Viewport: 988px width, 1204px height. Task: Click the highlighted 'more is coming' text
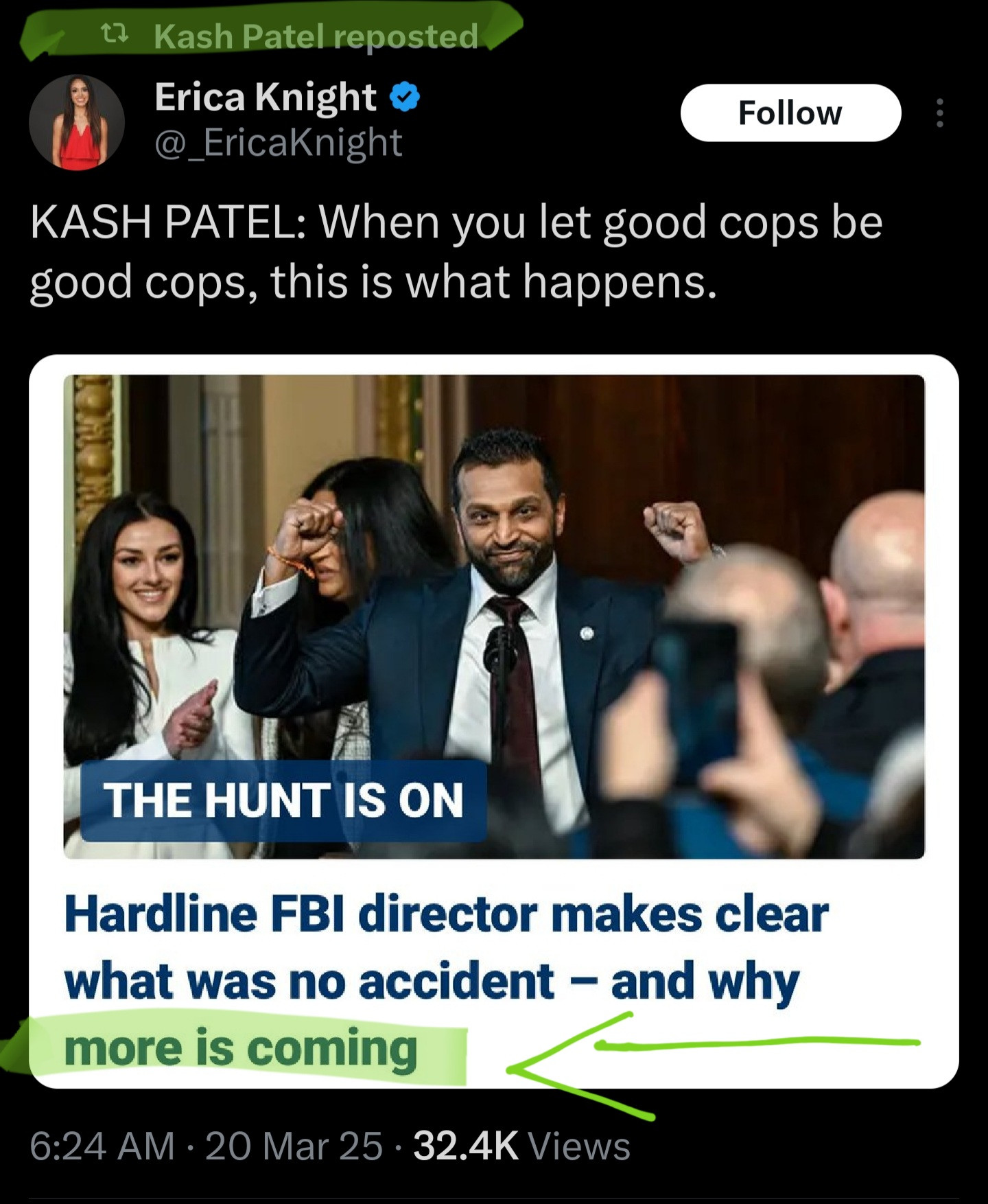pyautogui.click(x=241, y=1048)
